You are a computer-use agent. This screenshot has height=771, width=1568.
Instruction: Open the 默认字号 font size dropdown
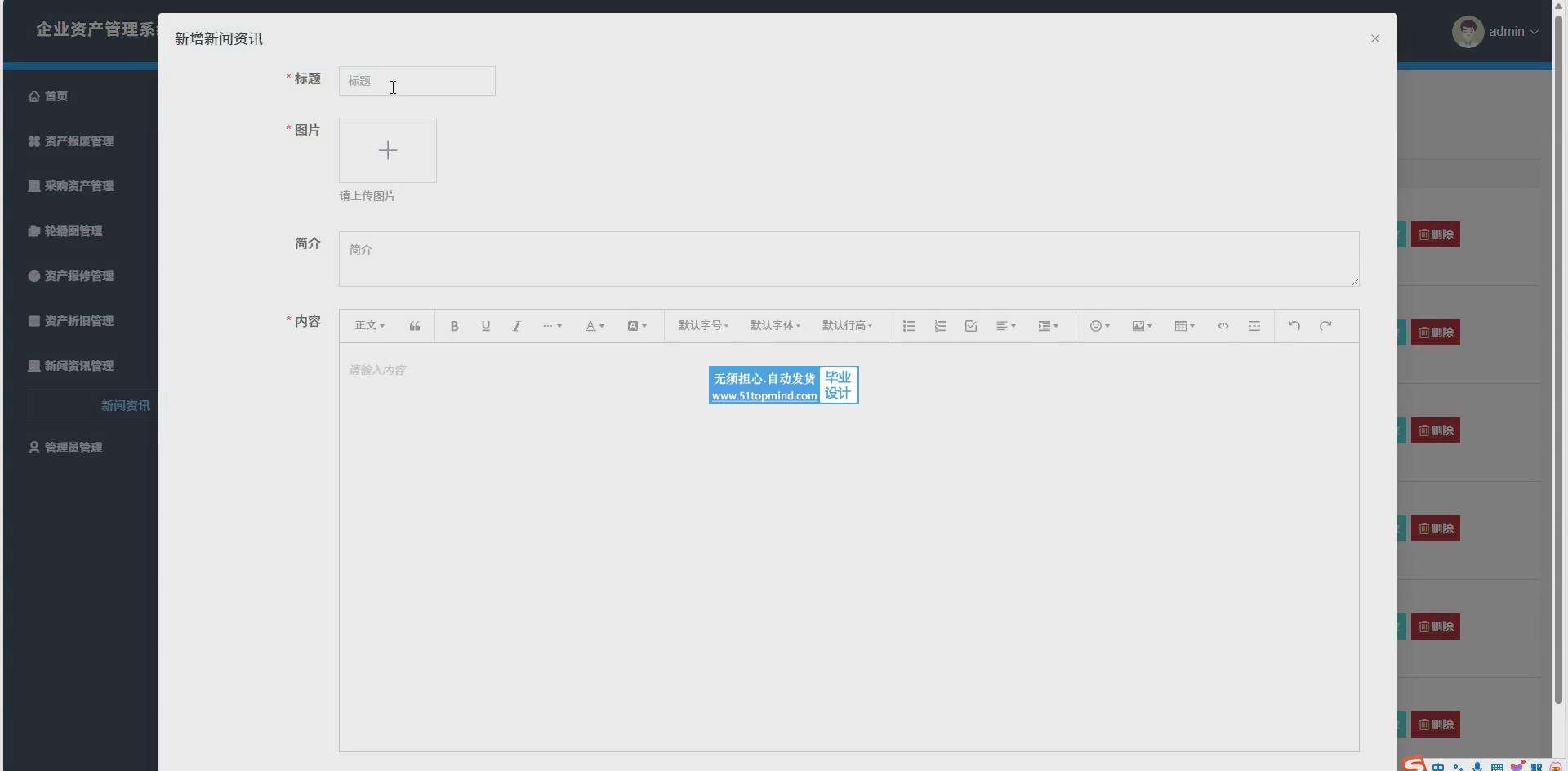703,326
